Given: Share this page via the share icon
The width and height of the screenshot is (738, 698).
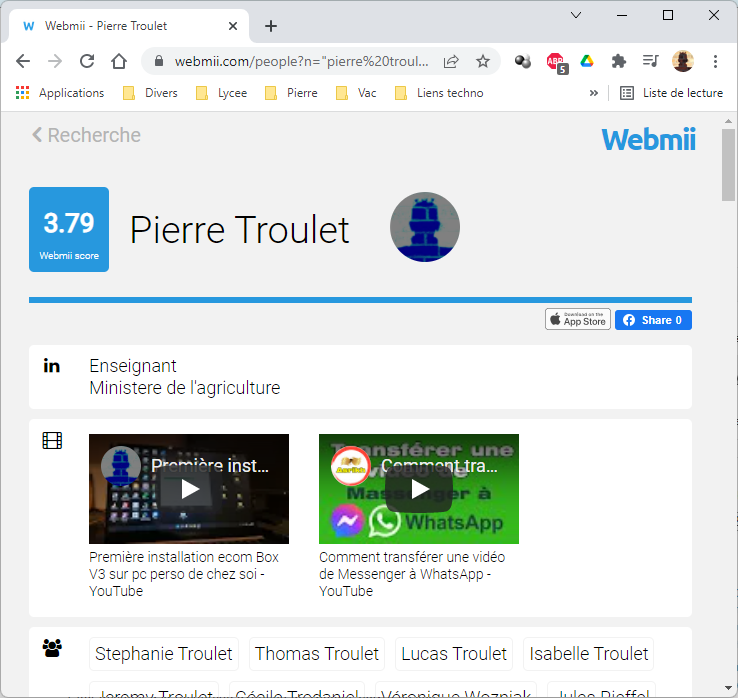Looking at the screenshot, I should [451, 61].
